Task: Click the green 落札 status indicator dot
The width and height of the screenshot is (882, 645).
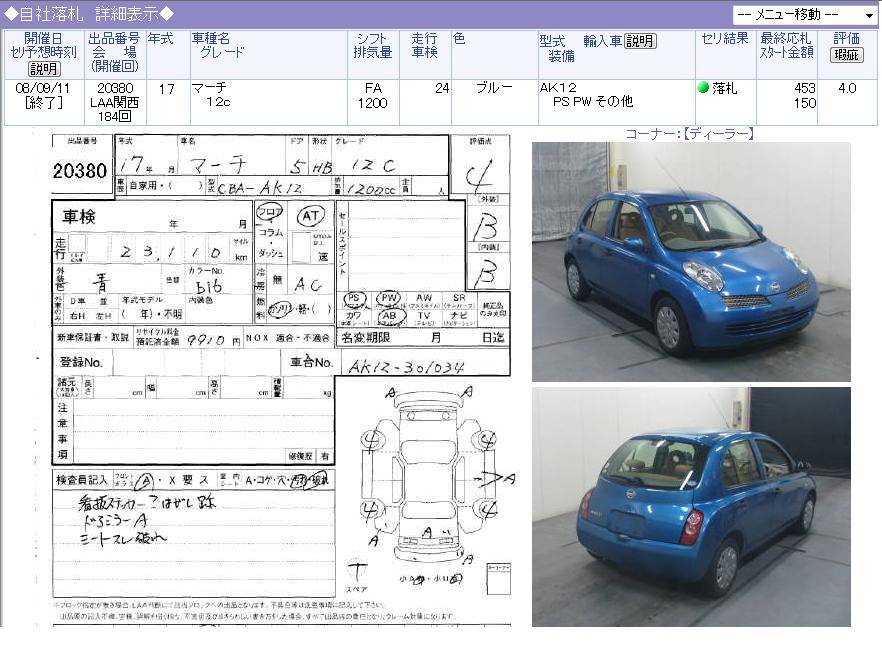Action: 703,88
